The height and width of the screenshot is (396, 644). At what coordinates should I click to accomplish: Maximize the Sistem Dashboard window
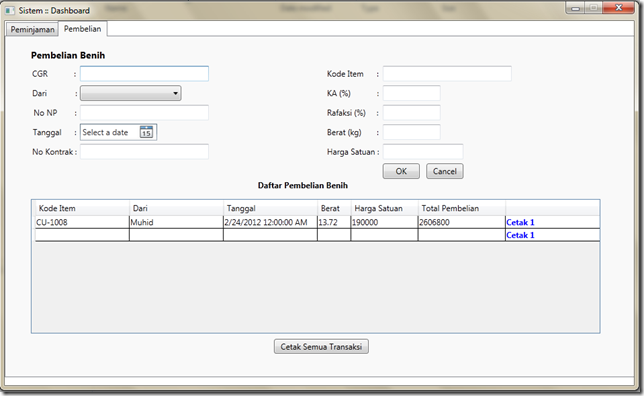(593, 8)
